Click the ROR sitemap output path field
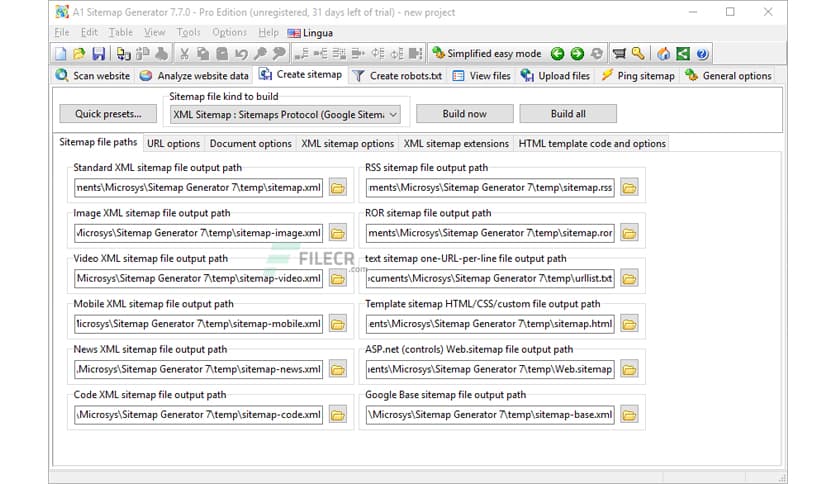Image resolution: width=836 pixels, height=484 pixels. click(490, 233)
